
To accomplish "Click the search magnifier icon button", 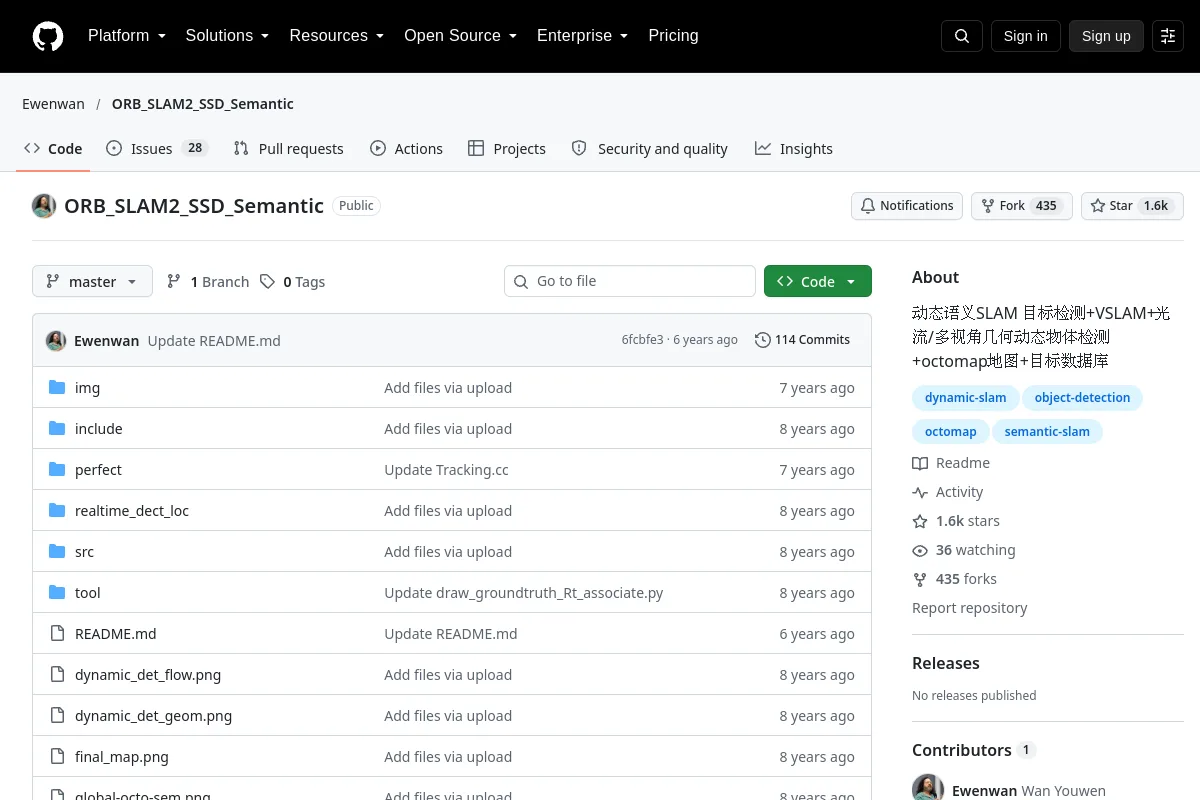I will click(962, 36).
